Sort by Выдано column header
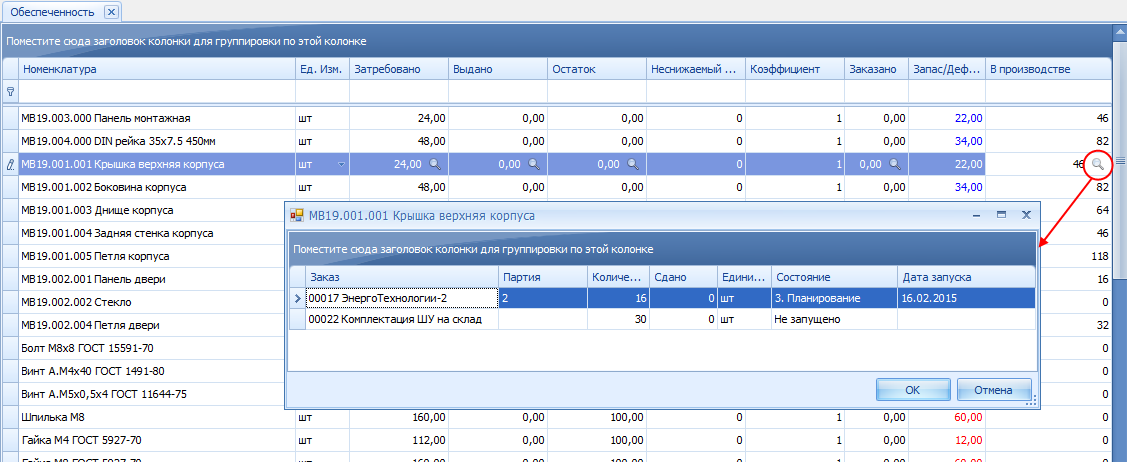Screen dimensions: 1127x462 coord(498,69)
